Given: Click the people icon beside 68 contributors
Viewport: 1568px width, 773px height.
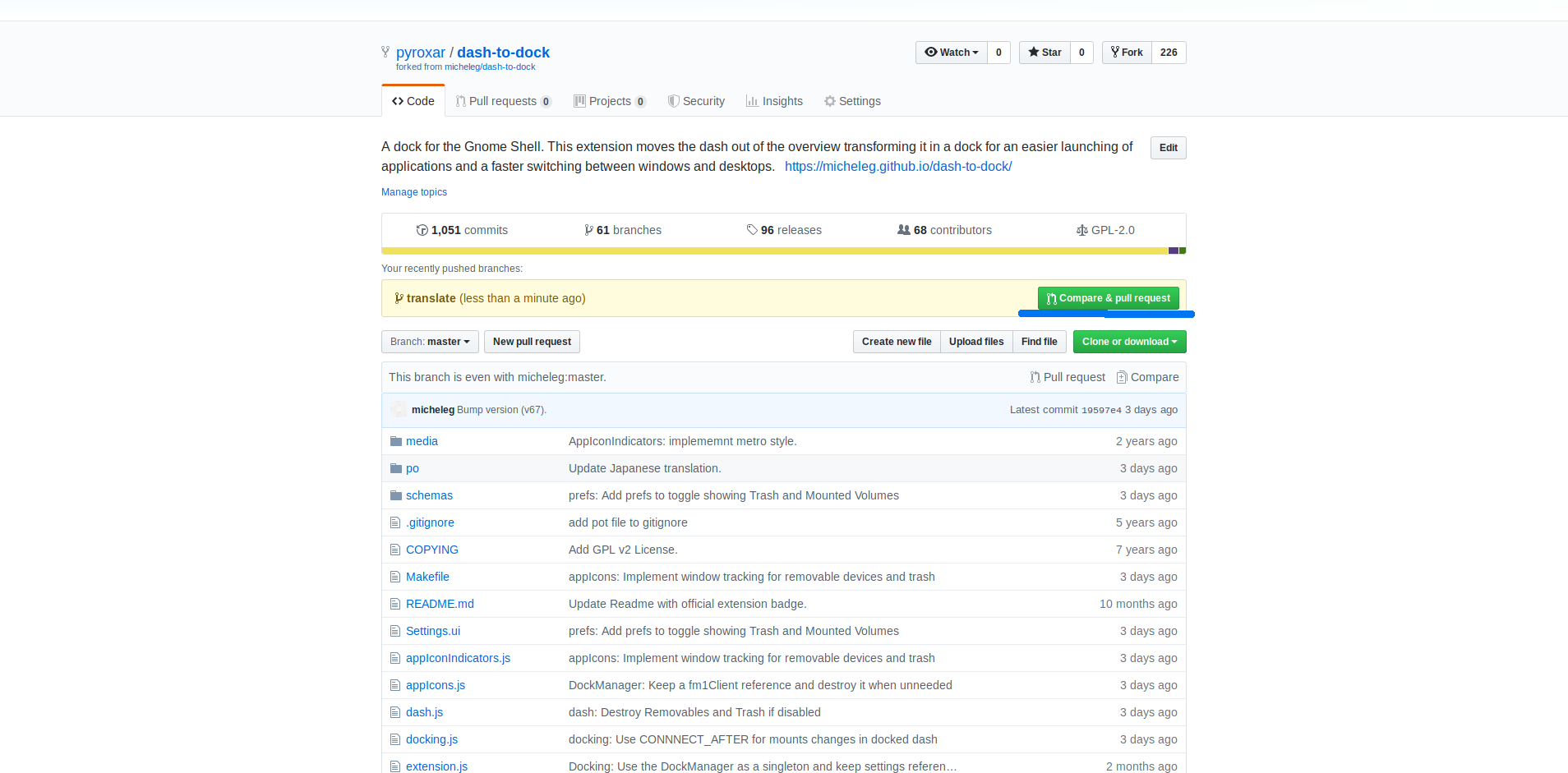Looking at the screenshot, I should (904, 230).
